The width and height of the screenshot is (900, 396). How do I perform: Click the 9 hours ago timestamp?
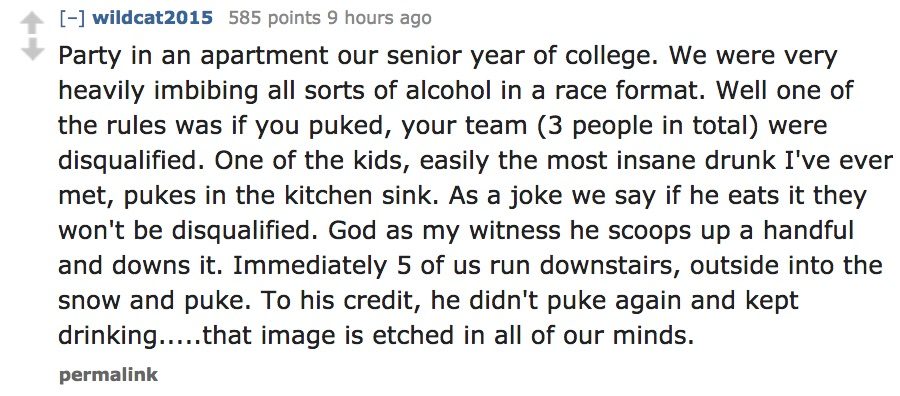[379, 18]
